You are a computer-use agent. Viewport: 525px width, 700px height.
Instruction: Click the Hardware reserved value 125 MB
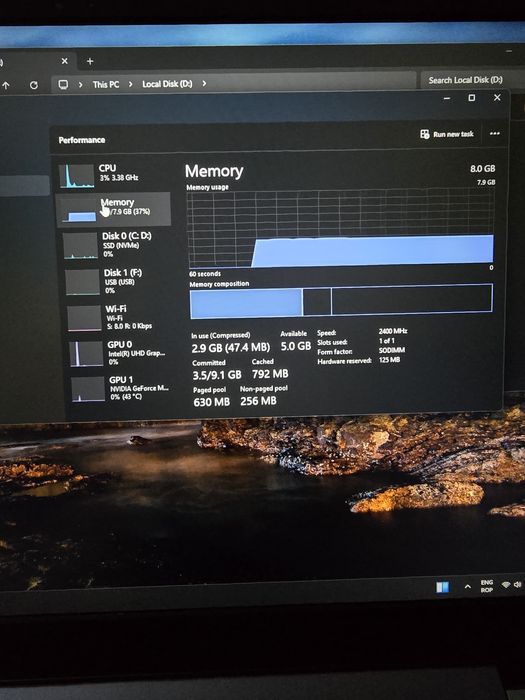pyautogui.click(x=389, y=359)
